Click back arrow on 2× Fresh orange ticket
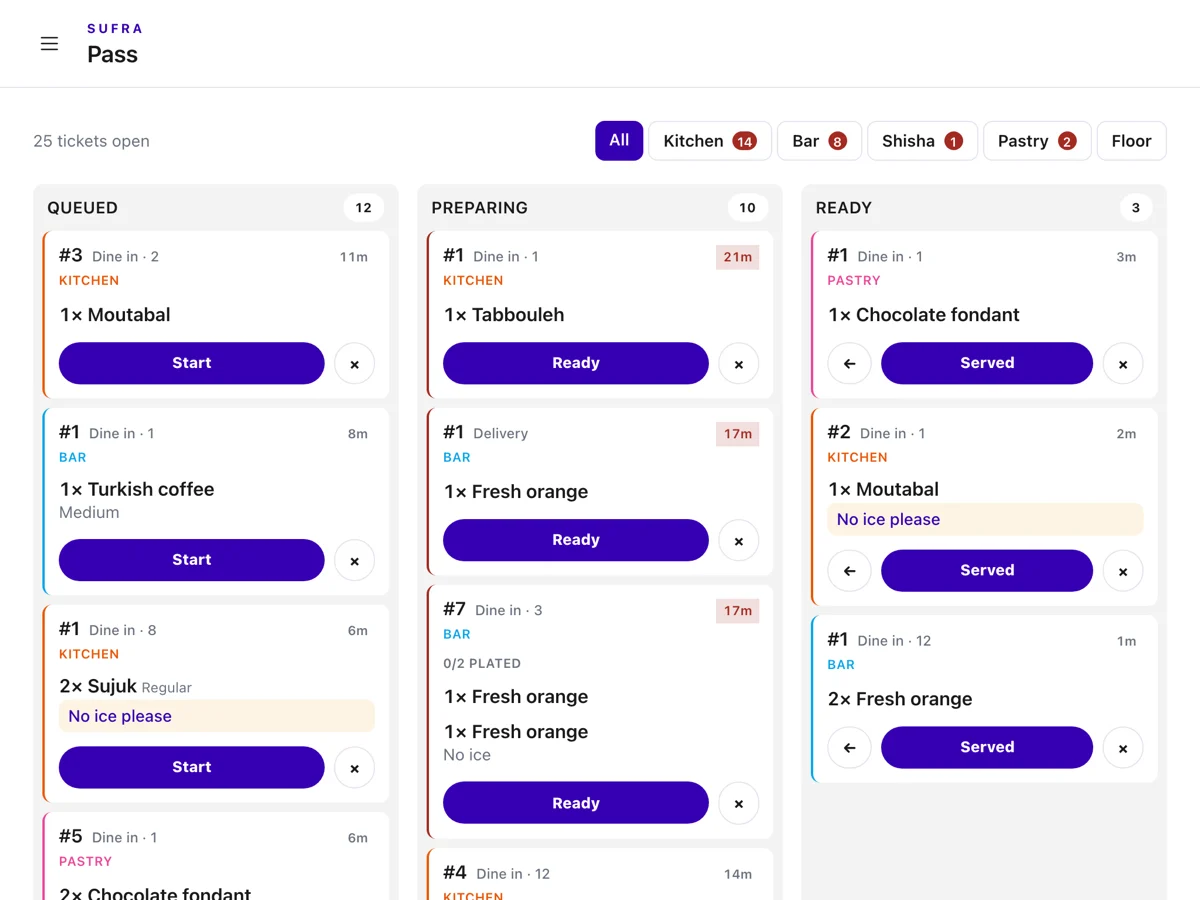 click(849, 748)
